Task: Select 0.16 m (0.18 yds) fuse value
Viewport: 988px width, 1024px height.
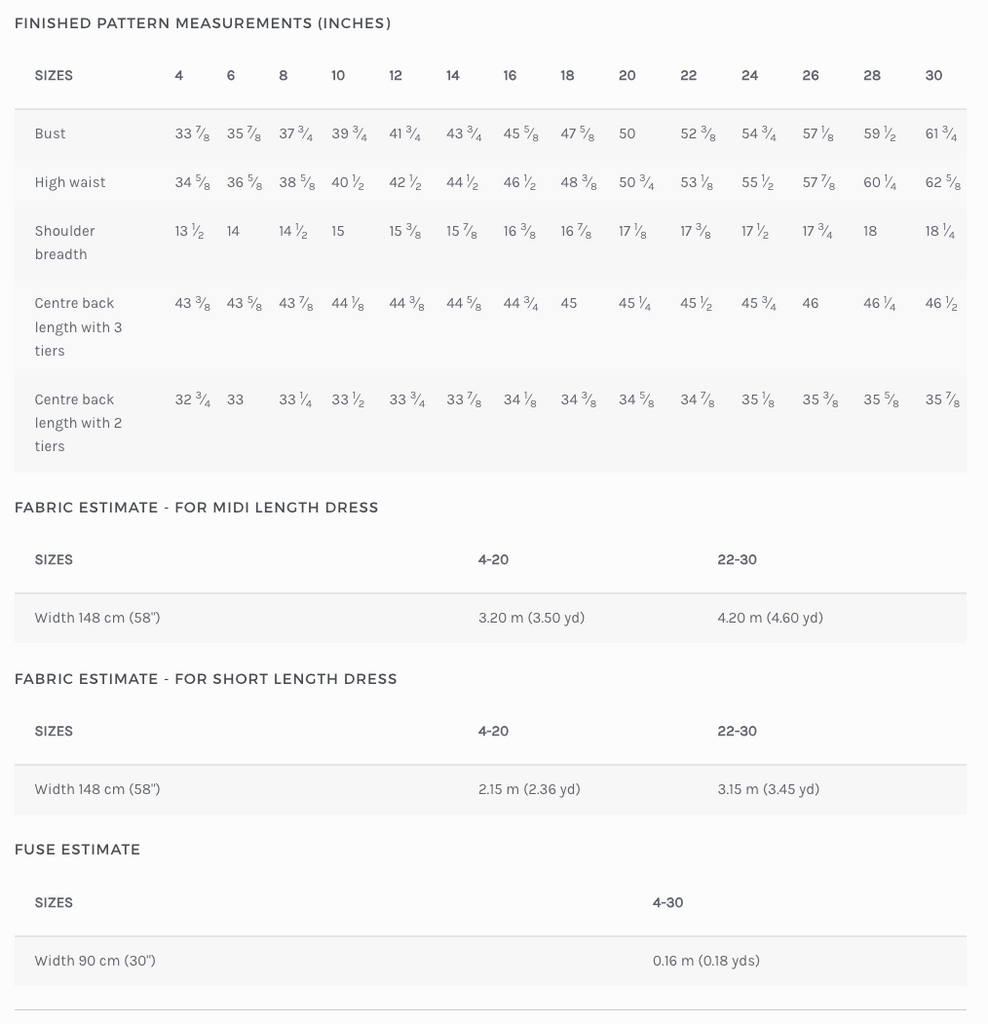Action: coord(706,961)
